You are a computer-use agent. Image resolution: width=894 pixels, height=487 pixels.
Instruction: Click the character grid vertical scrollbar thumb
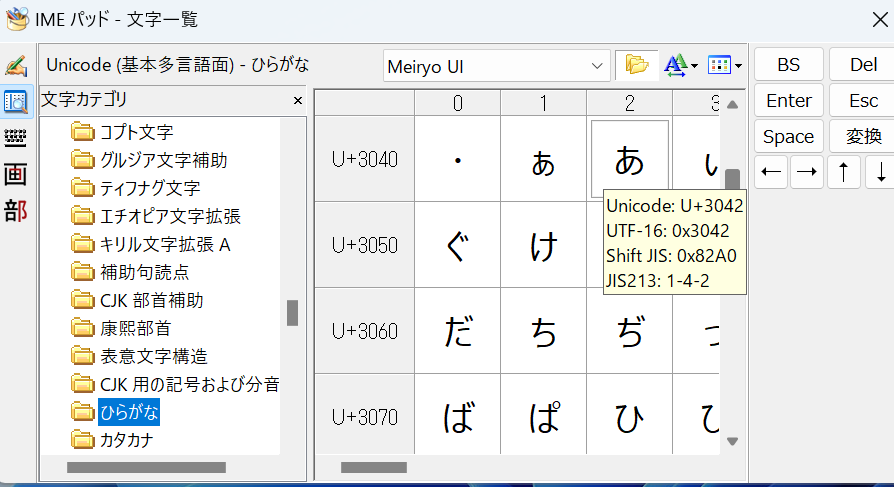tap(733, 179)
